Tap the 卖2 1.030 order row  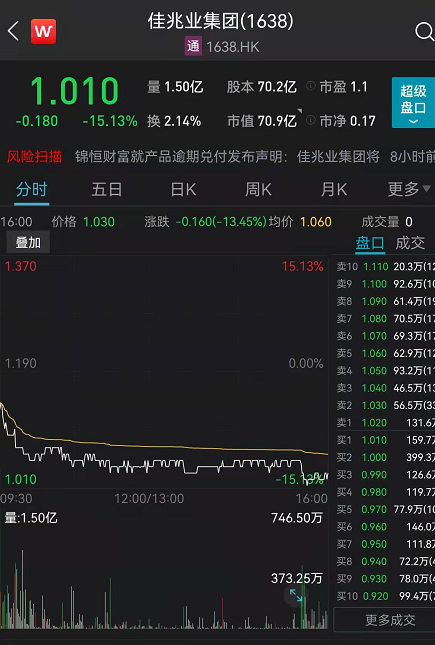click(x=385, y=405)
